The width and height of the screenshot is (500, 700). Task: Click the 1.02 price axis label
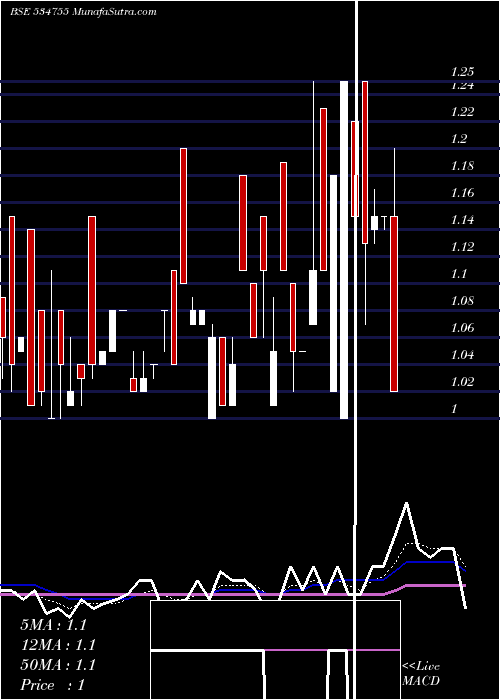coord(462,382)
